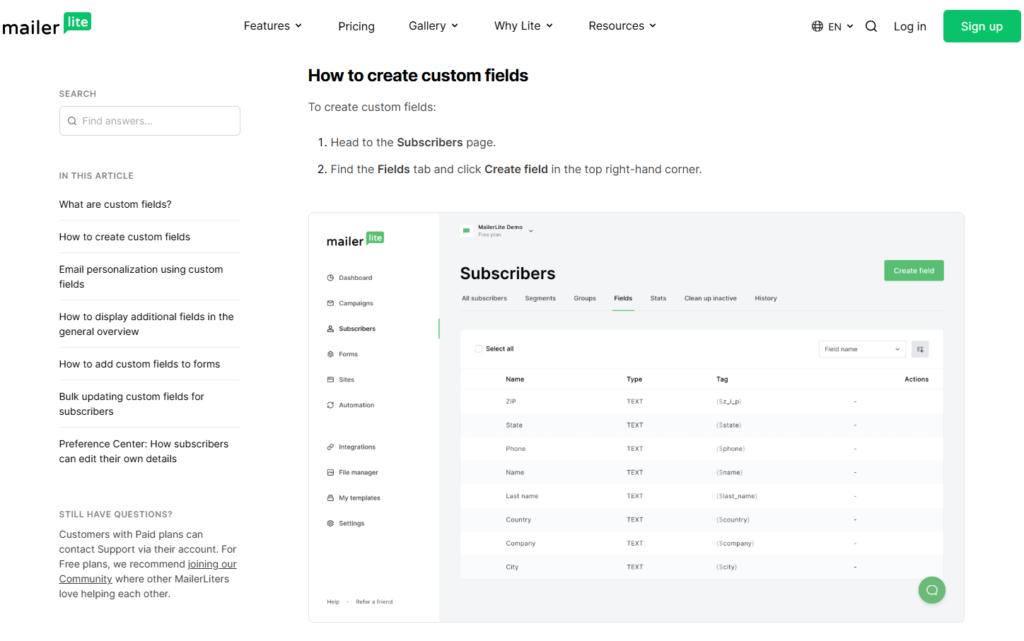
Task: Open the Pricing page
Action: coord(356,26)
